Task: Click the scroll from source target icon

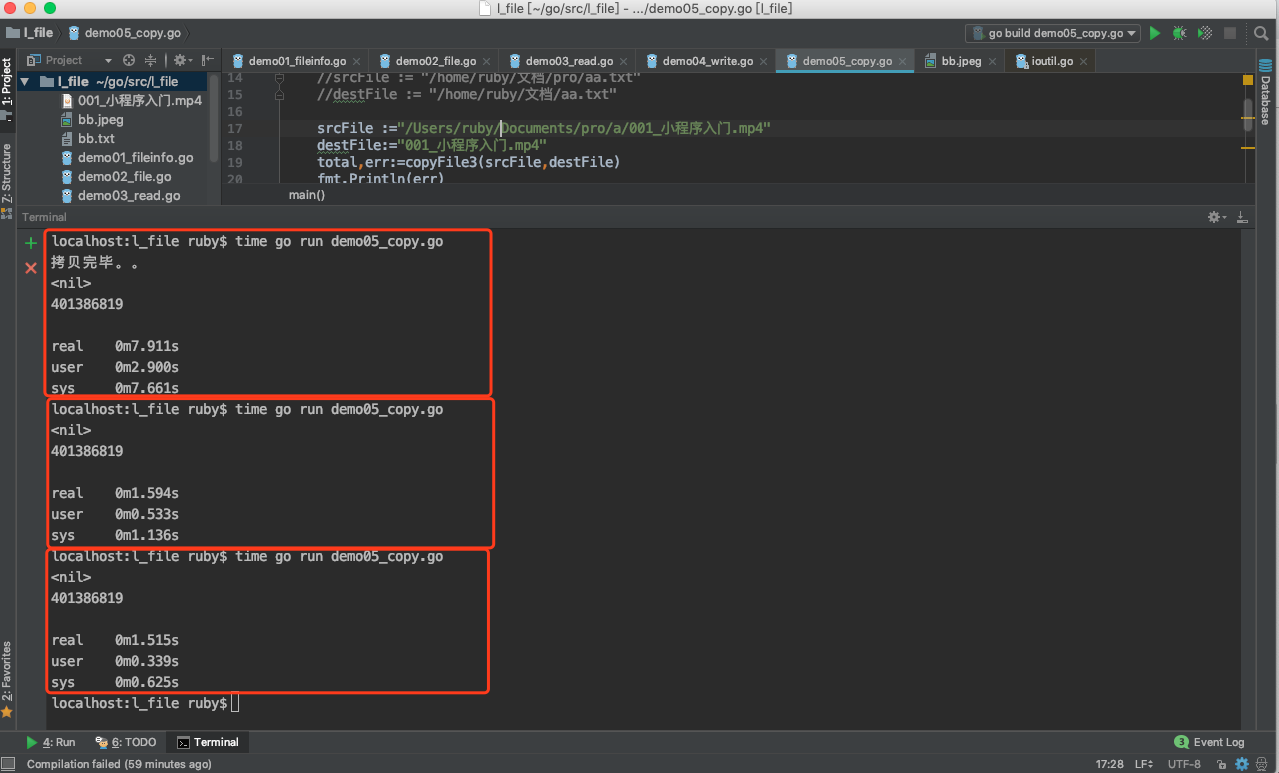Action: click(x=129, y=60)
